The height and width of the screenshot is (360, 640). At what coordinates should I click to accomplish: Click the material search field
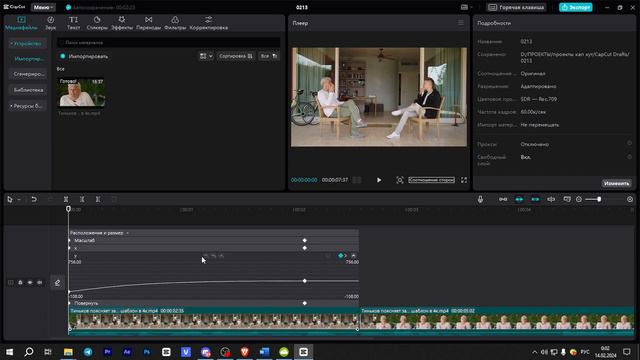pos(169,42)
